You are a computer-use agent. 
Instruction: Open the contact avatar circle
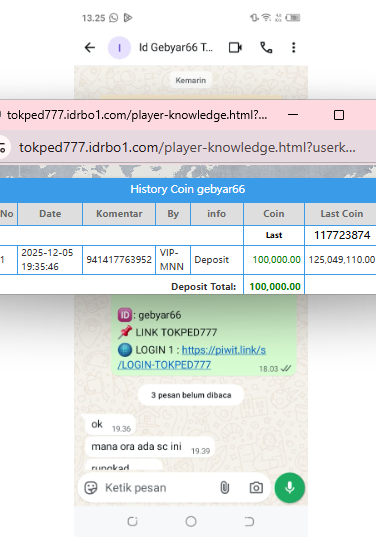click(119, 48)
